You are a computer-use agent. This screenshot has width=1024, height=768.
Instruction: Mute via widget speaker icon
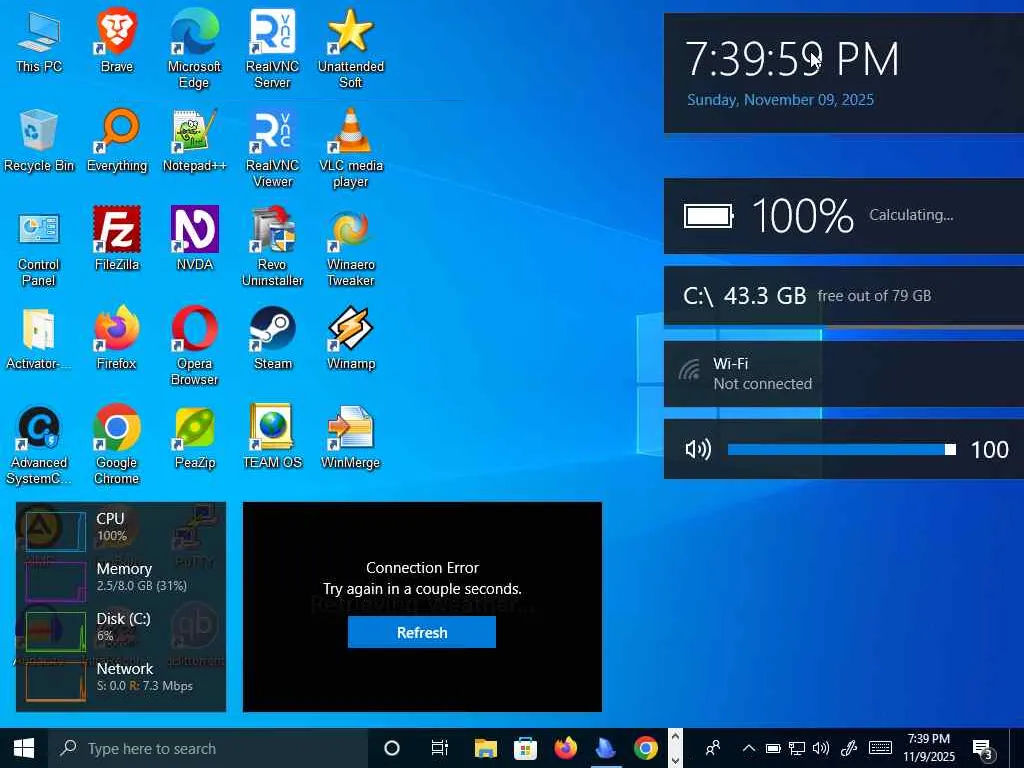click(697, 449)
